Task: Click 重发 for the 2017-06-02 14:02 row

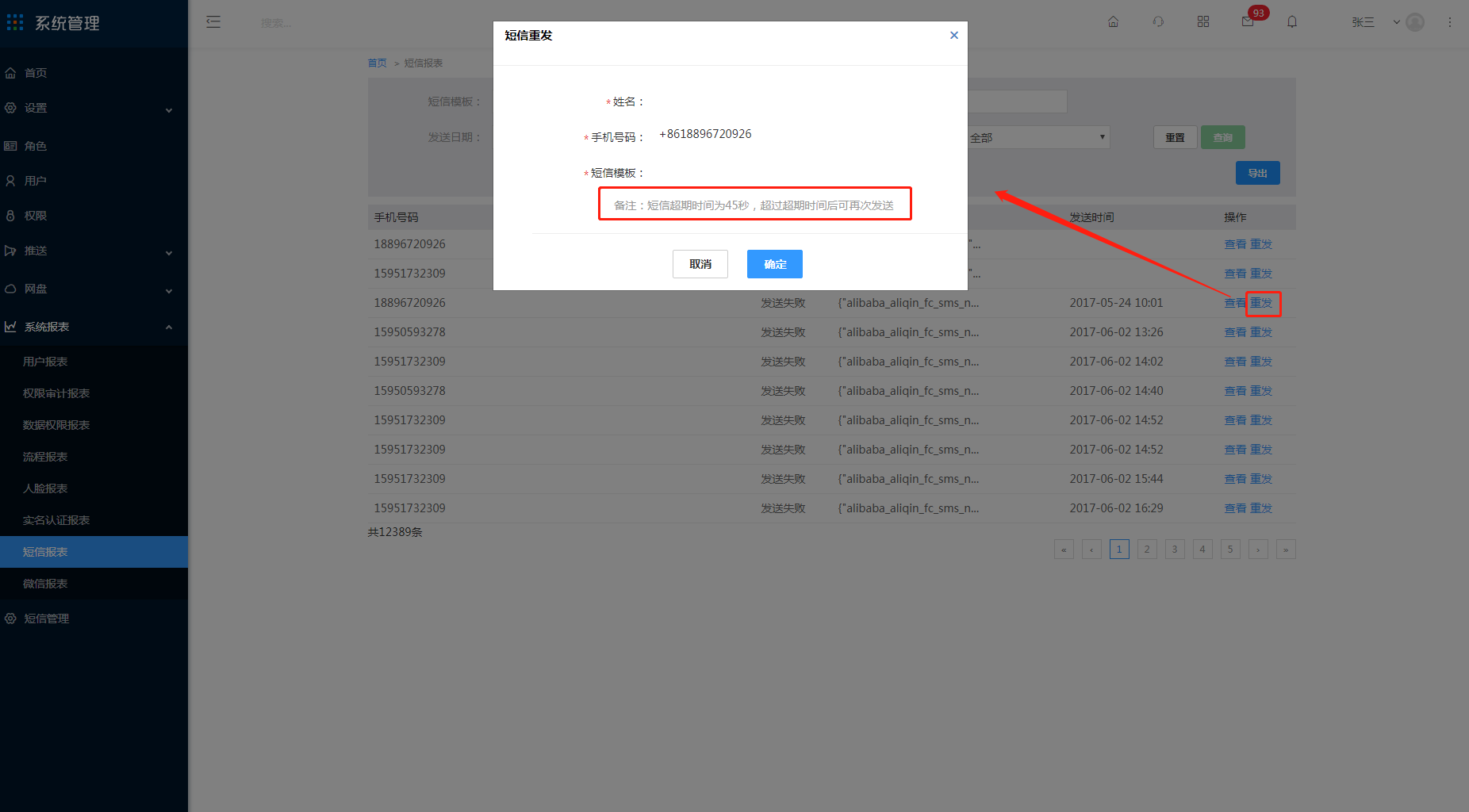Action: pyautogui.click(x=1261, y=362)
